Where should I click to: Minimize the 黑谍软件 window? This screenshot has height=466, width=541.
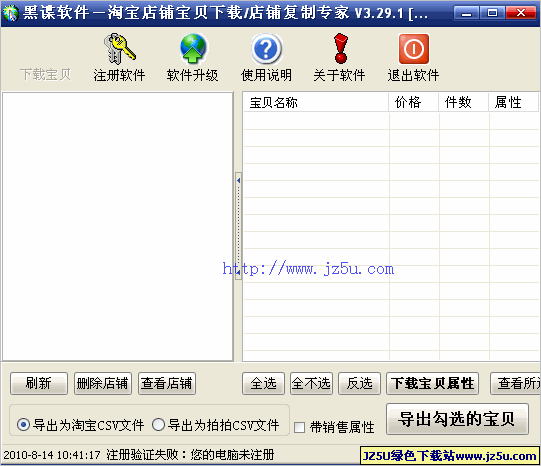click(x=466, y=13)
